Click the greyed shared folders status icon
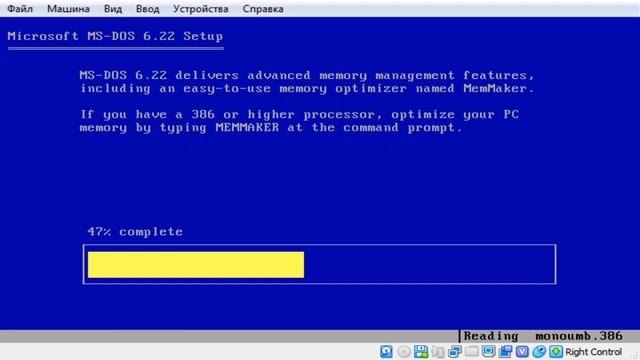Viewport: 640px width, 360px height. (471, 351)
